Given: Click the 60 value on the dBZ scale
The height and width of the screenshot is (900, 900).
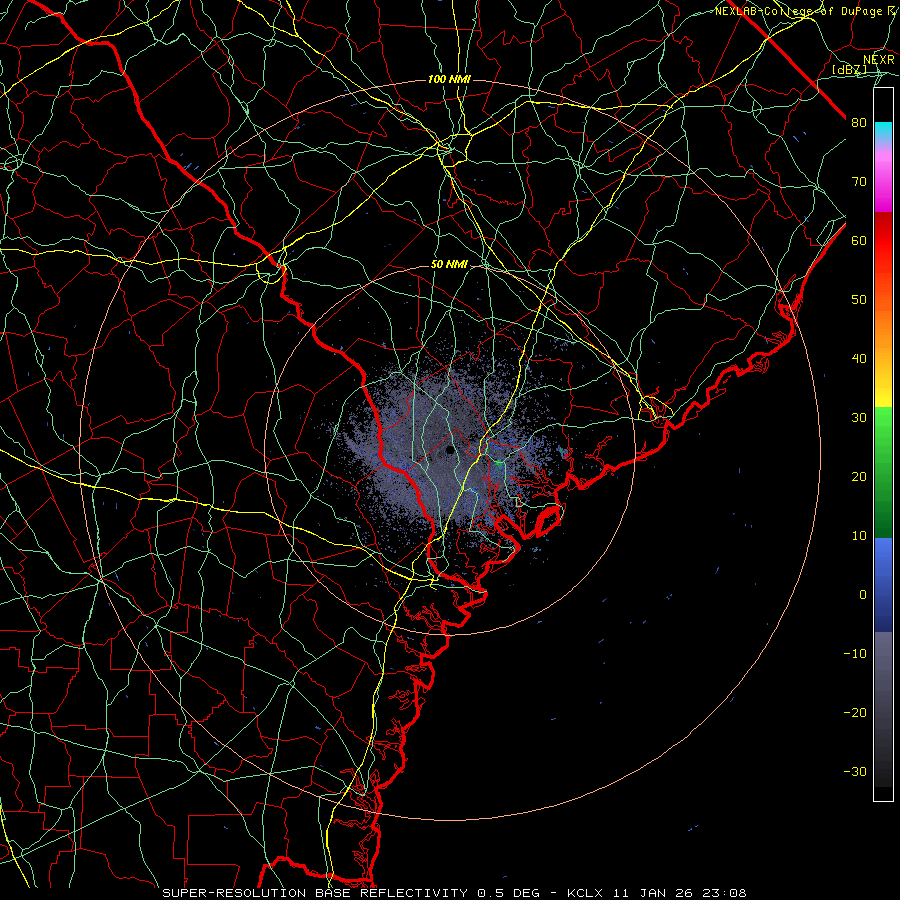Looking at the screenshot, I should [x=859, y=241].
